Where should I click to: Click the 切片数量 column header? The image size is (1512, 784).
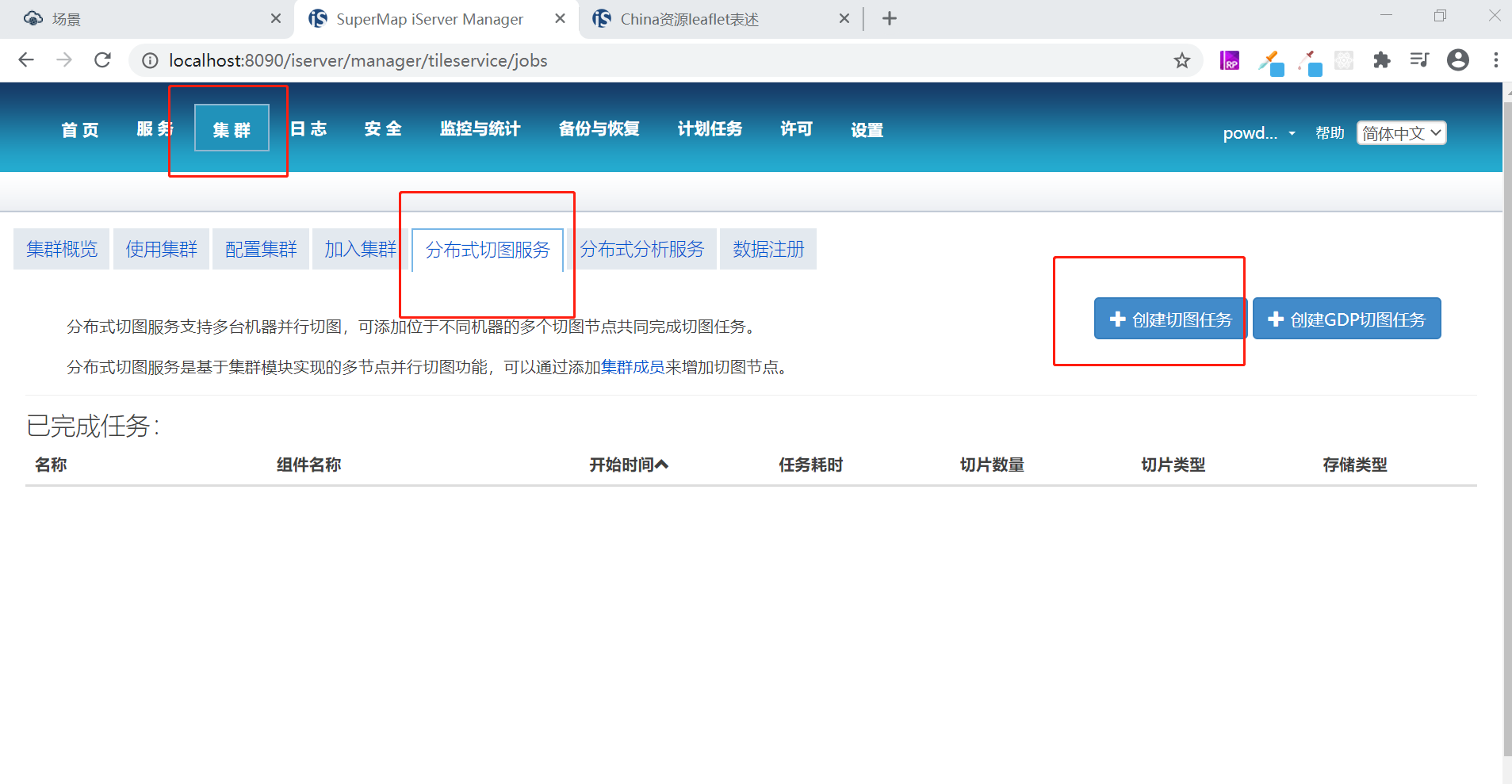992,465
